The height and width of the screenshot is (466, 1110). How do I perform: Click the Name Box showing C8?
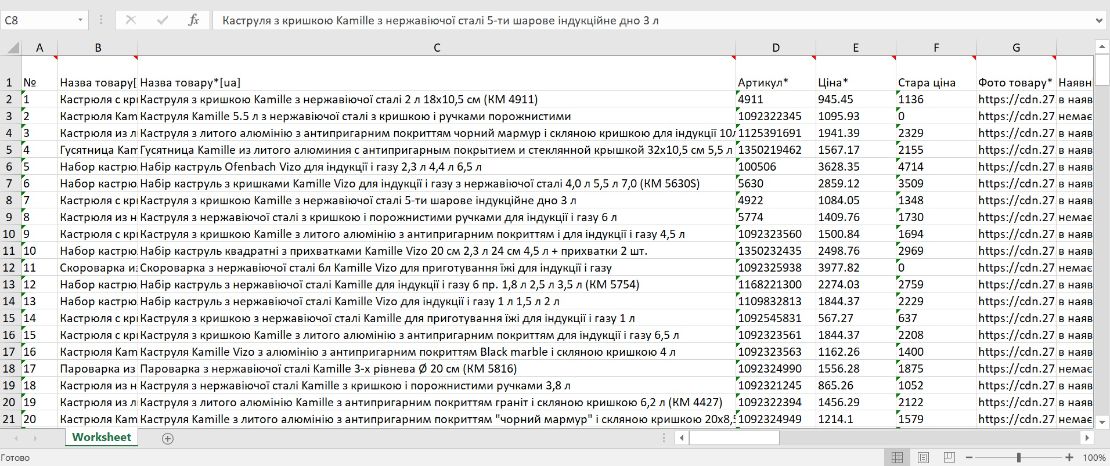[x=37, y=21]
